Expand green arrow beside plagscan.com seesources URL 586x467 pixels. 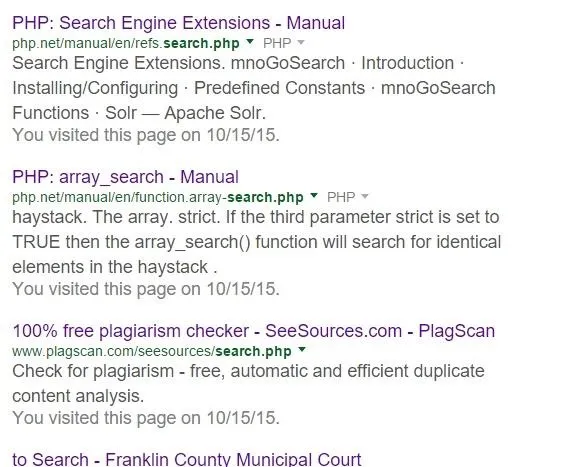[x=302, y=349]
